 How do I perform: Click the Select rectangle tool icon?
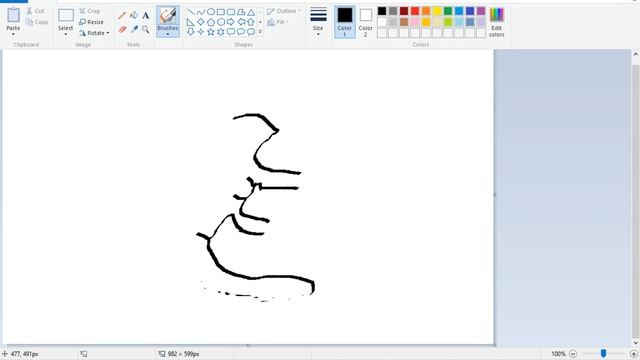click(65, 16)
